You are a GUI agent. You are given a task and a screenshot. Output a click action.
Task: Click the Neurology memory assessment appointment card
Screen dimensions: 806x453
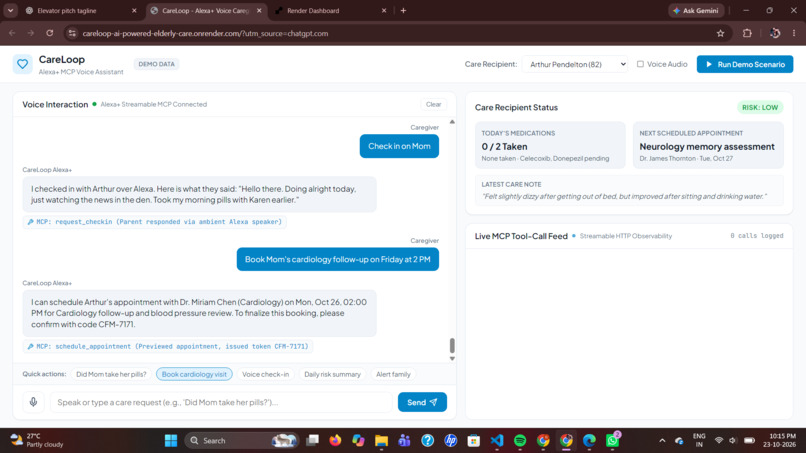[708, 145]
